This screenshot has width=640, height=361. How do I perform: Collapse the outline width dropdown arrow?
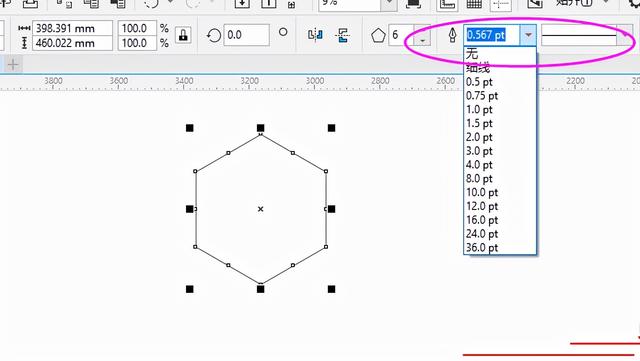coord(528,35)
